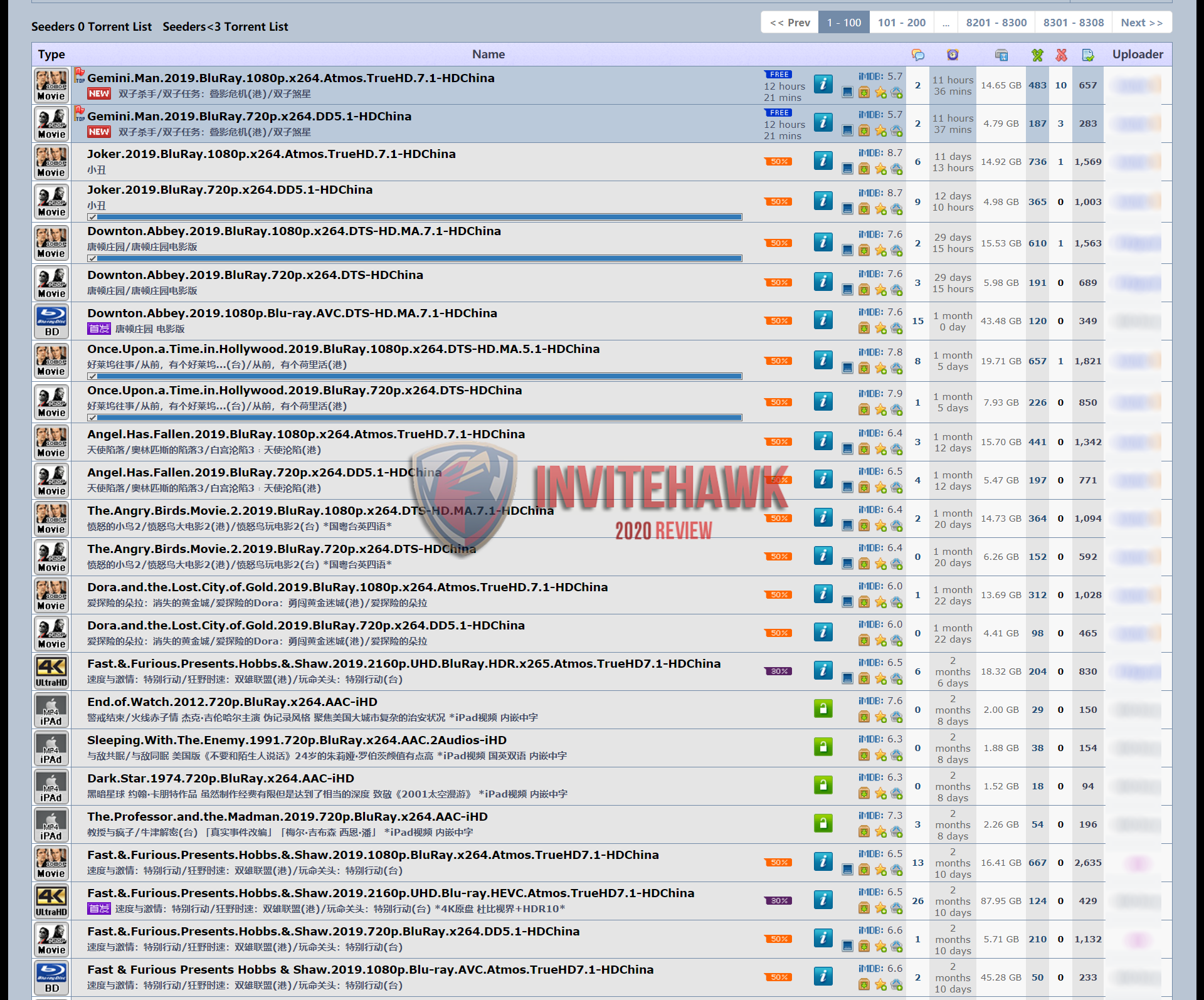Click green lock icon on Dark.Star.1974 row
Screen dimensions: 1204x1000
[x=823, y=785]
